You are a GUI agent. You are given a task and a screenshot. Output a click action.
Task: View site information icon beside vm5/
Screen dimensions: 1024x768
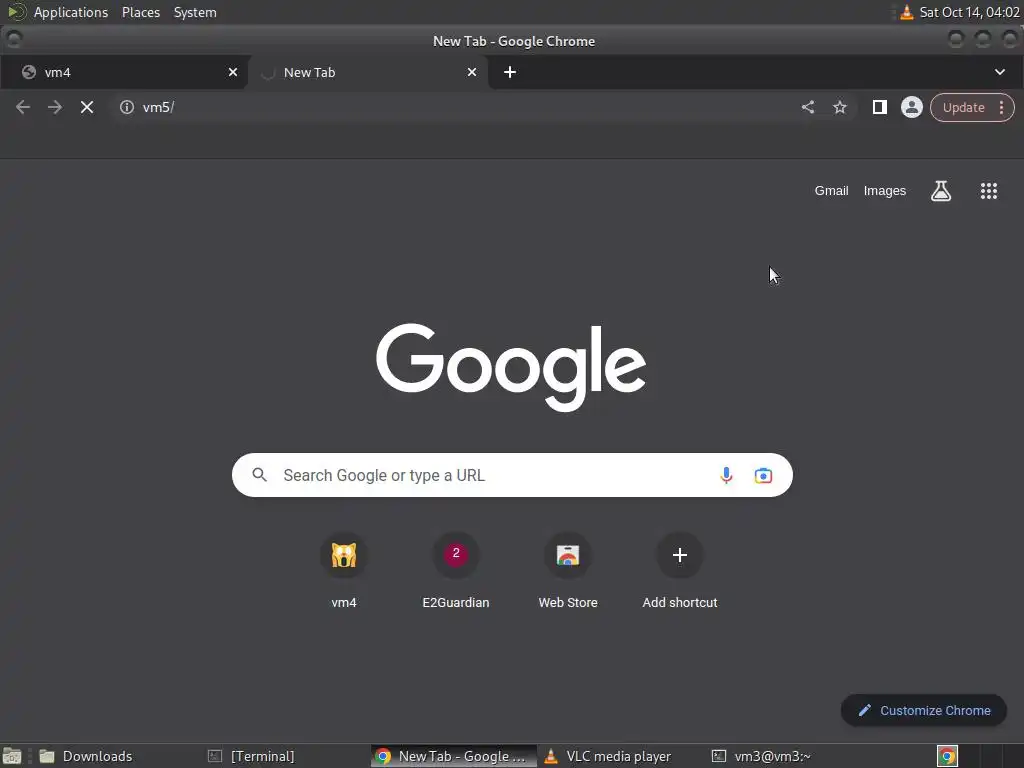coord(127,107)
